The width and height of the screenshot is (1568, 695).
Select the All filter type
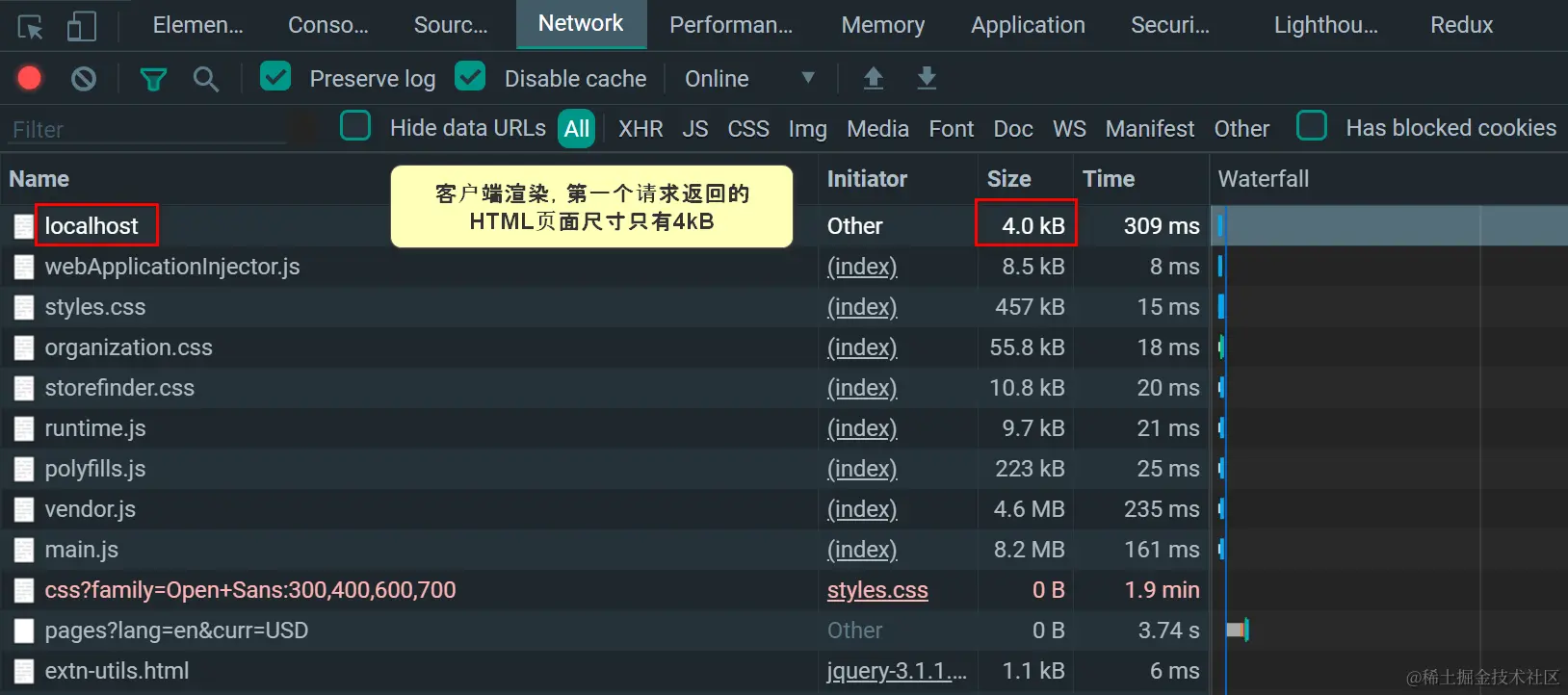(577, 129)
